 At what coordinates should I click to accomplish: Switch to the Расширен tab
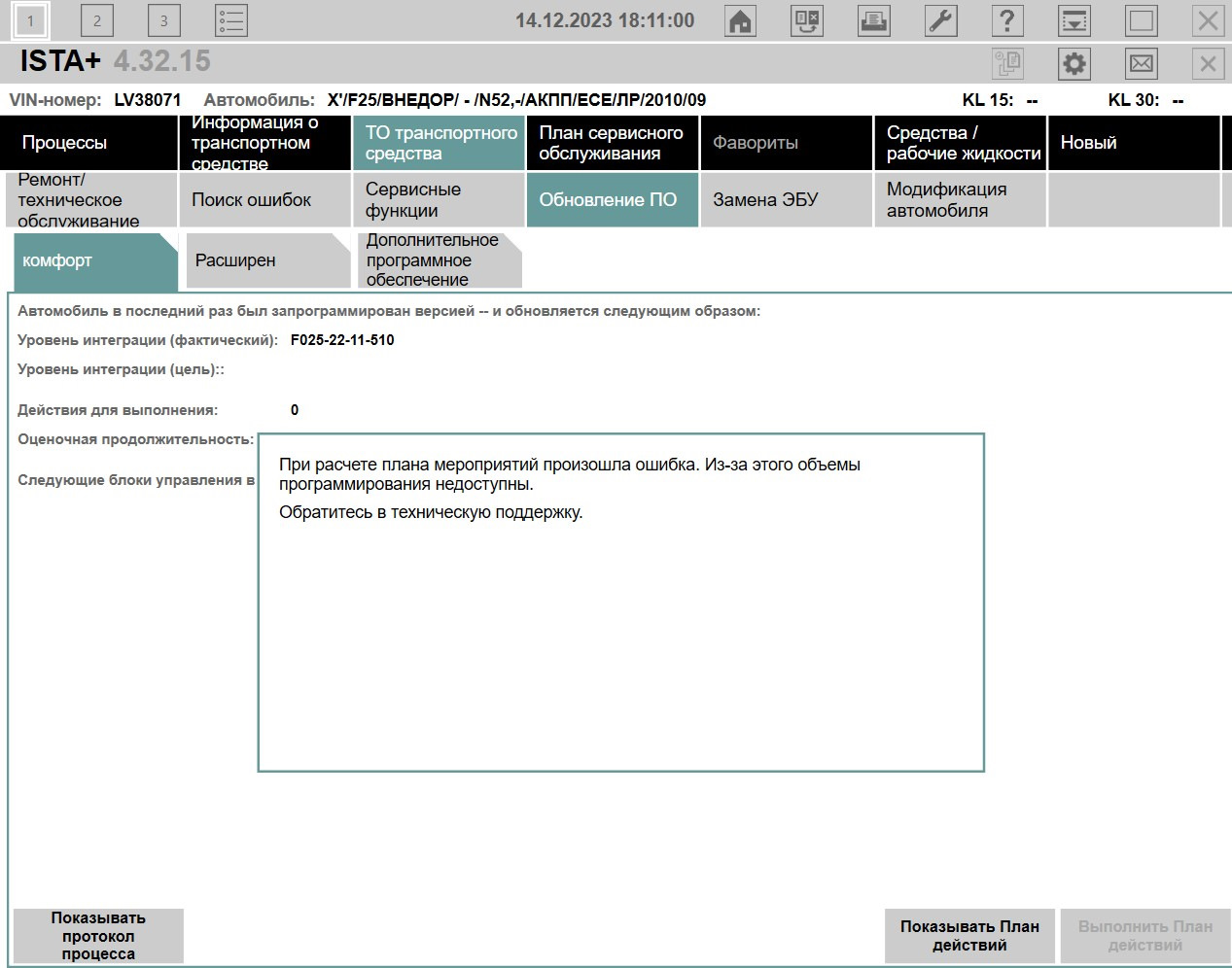point(266,260)
